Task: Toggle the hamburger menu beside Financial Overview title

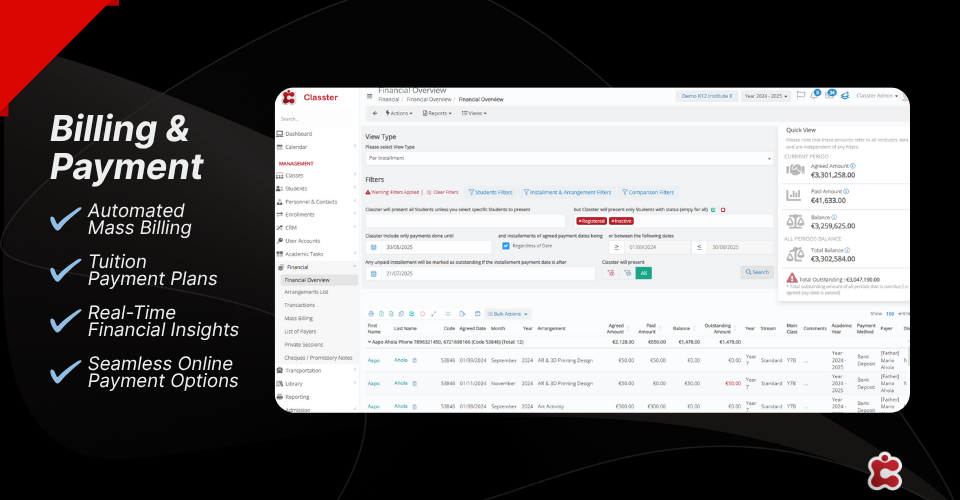Action: (x=369, y=97)
